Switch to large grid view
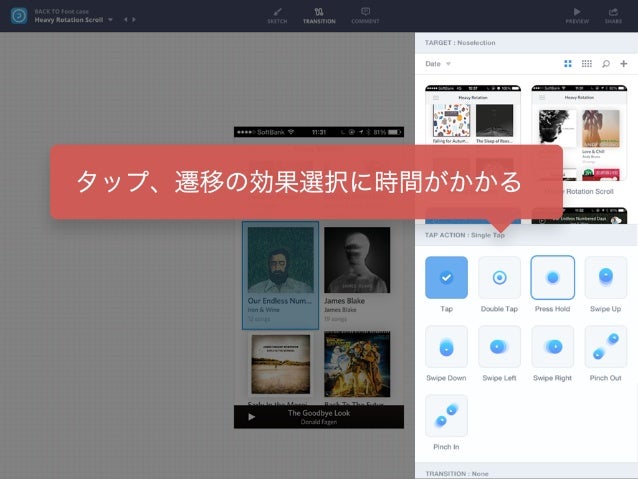Screen dimensions: 638x479 tap(568, 63)
